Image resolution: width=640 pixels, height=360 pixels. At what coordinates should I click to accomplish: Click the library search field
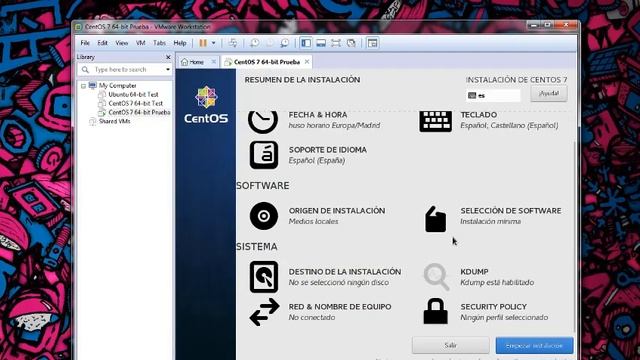pyautogui.click(x=124, y=70)
